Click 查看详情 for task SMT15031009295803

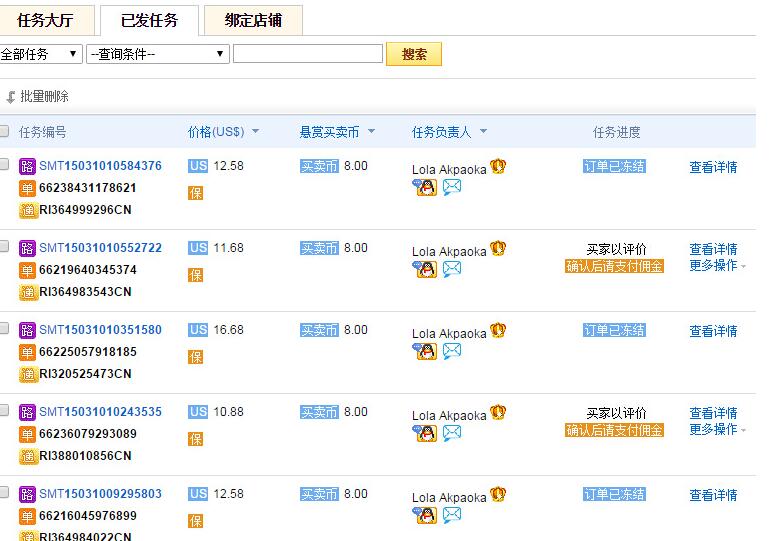click(x=713, y=495)
